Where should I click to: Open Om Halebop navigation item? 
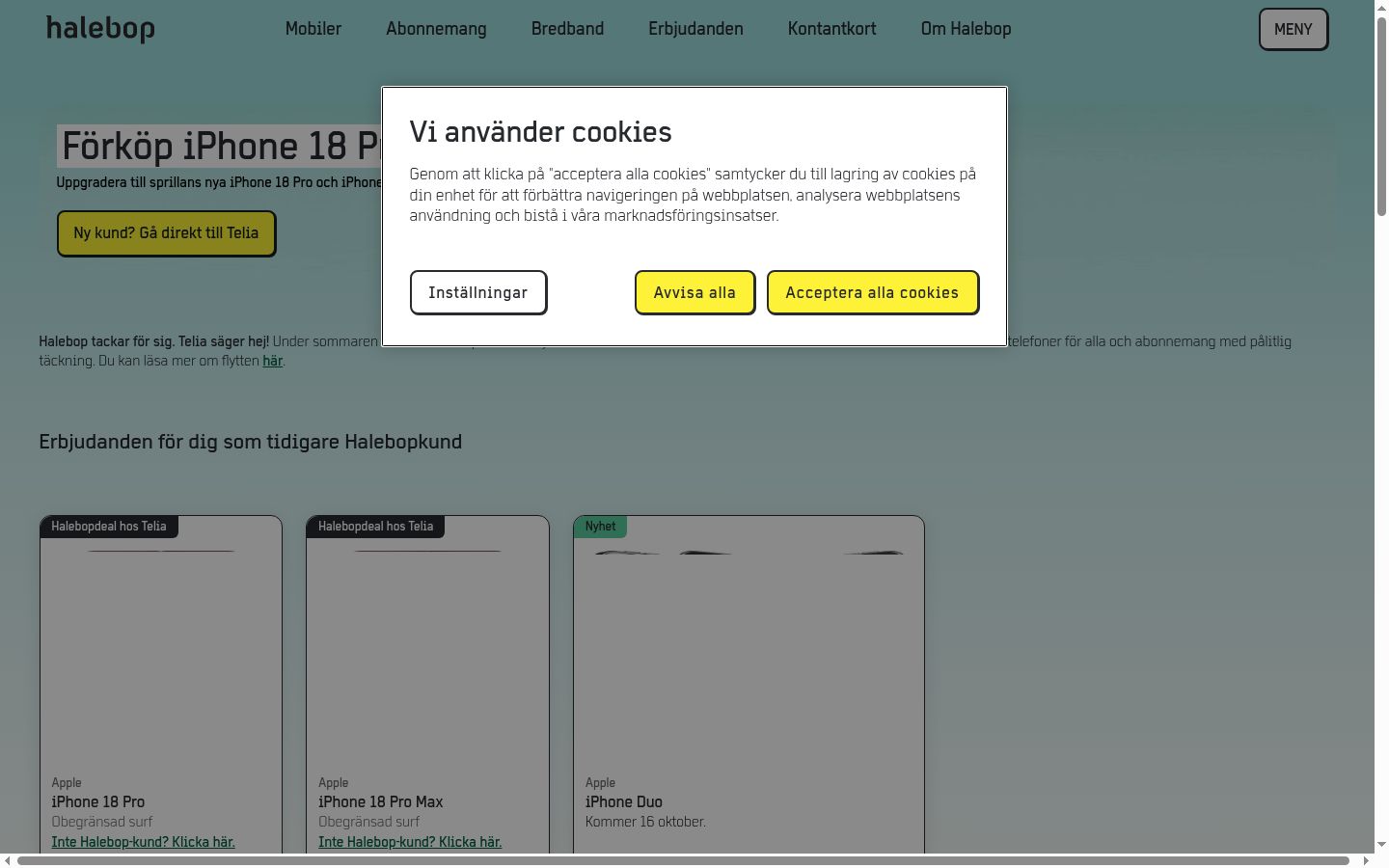(967, 29)
